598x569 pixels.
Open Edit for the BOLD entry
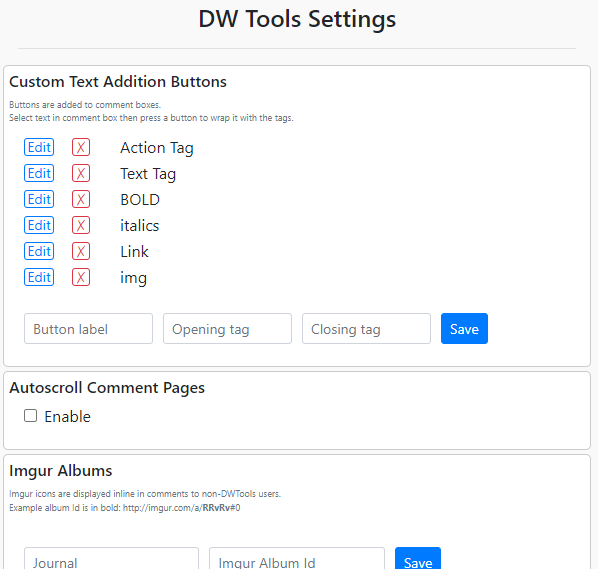coord(39,199)
